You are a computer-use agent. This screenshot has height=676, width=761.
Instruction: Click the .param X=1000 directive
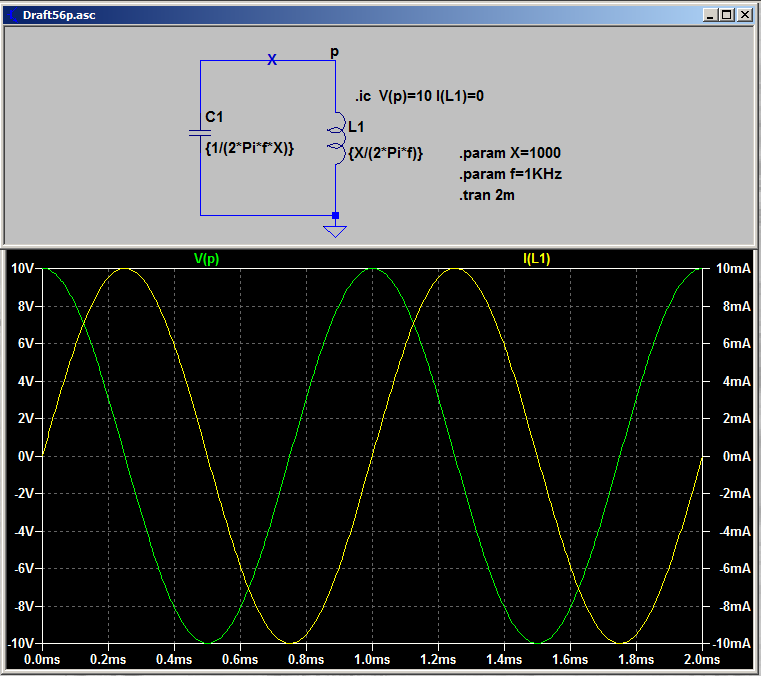pyautogui.click(x=510, y=153)
